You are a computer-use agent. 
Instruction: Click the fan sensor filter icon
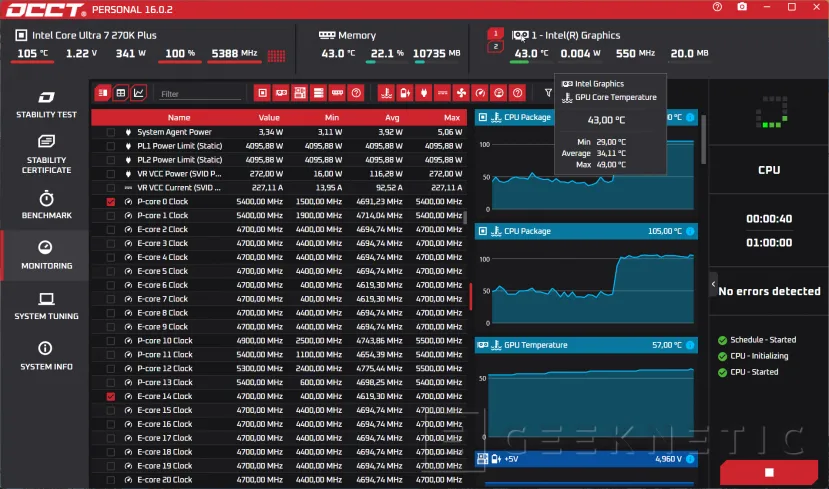461,93
